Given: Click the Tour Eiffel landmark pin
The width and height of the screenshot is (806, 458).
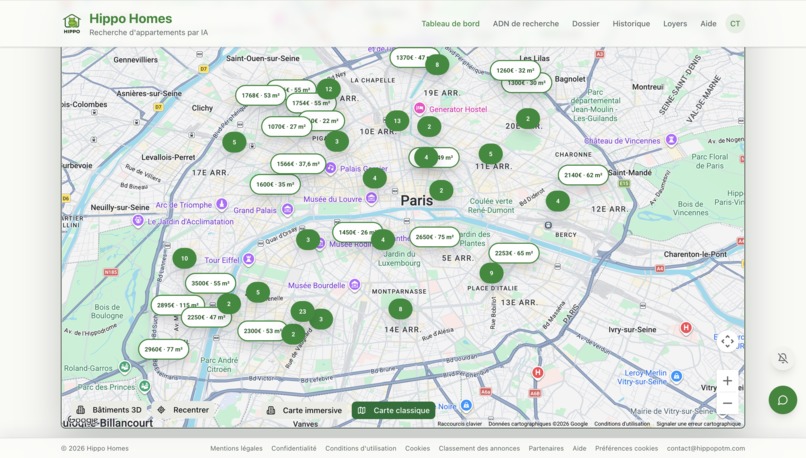Looking at the screenshot, I should coord(249,260).
